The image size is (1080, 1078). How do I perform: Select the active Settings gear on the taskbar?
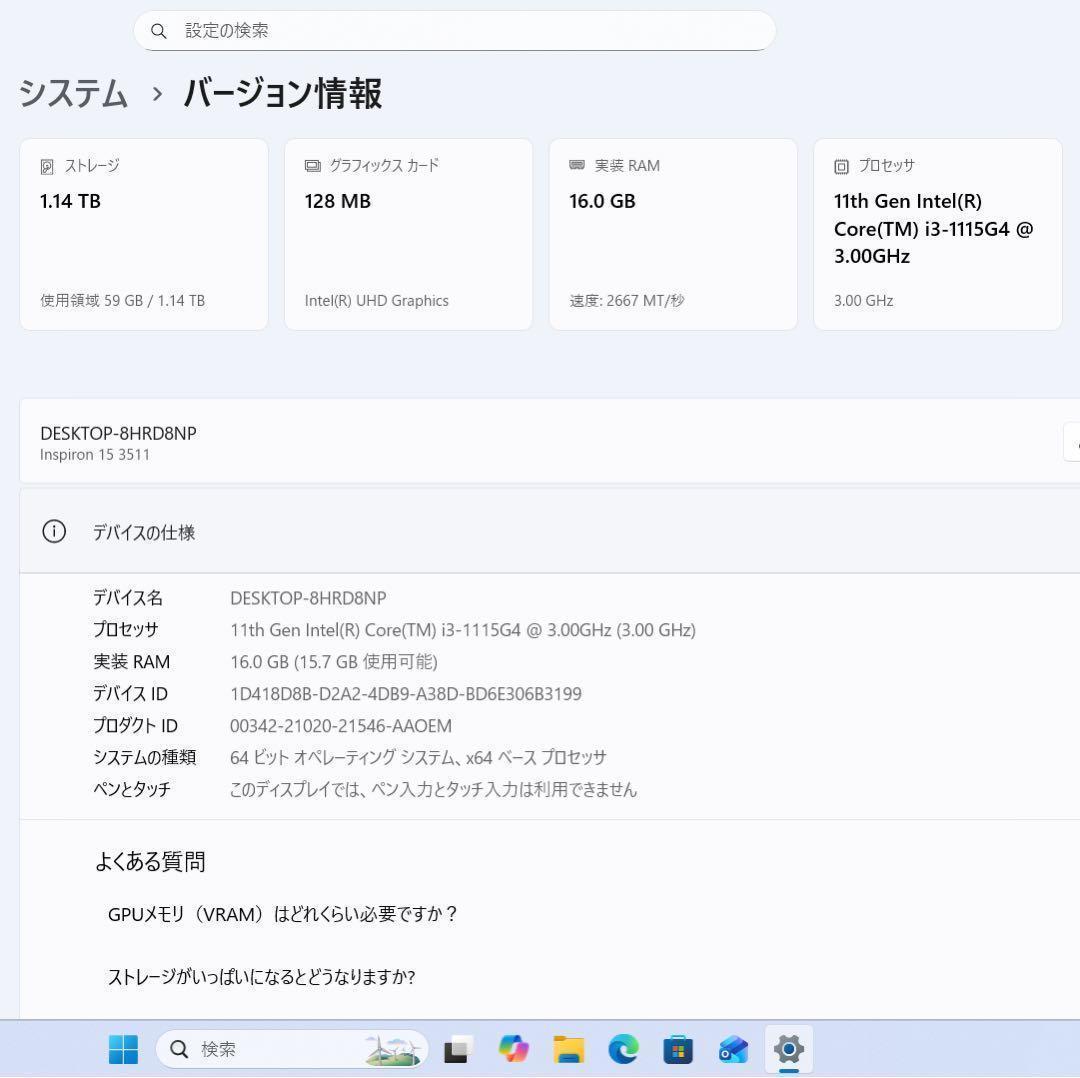tap(789, 1049)
